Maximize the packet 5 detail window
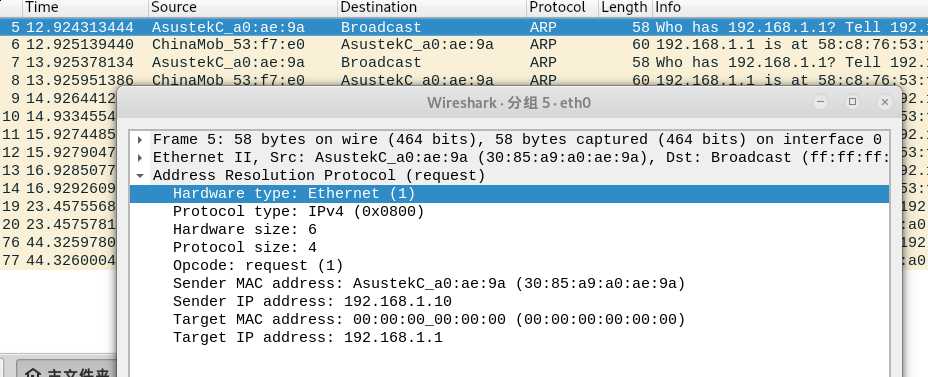Viewport: 928px width, 377px height. tap(852, 102)
